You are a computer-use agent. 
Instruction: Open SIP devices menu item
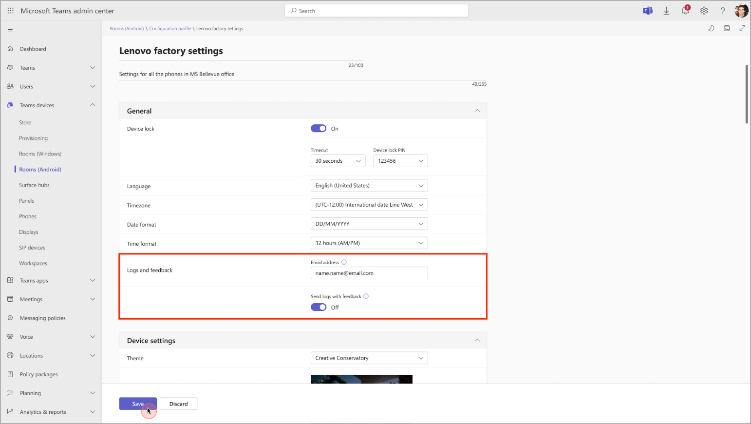pyautogui.click(x=32, y=248)
